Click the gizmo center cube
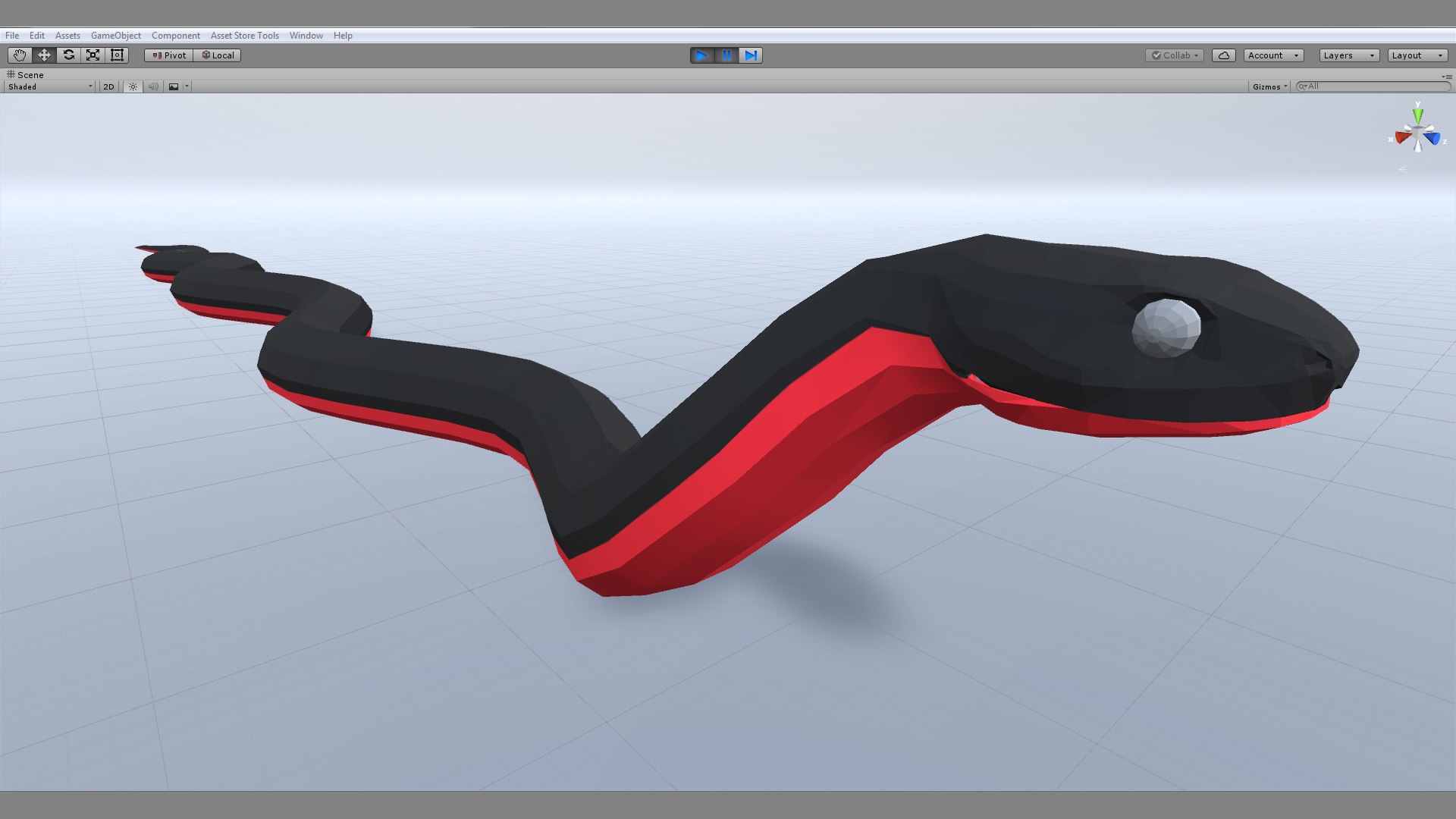Image resolution: width=1456 pixels, height=819 pixels. (x=1418, y=133)
